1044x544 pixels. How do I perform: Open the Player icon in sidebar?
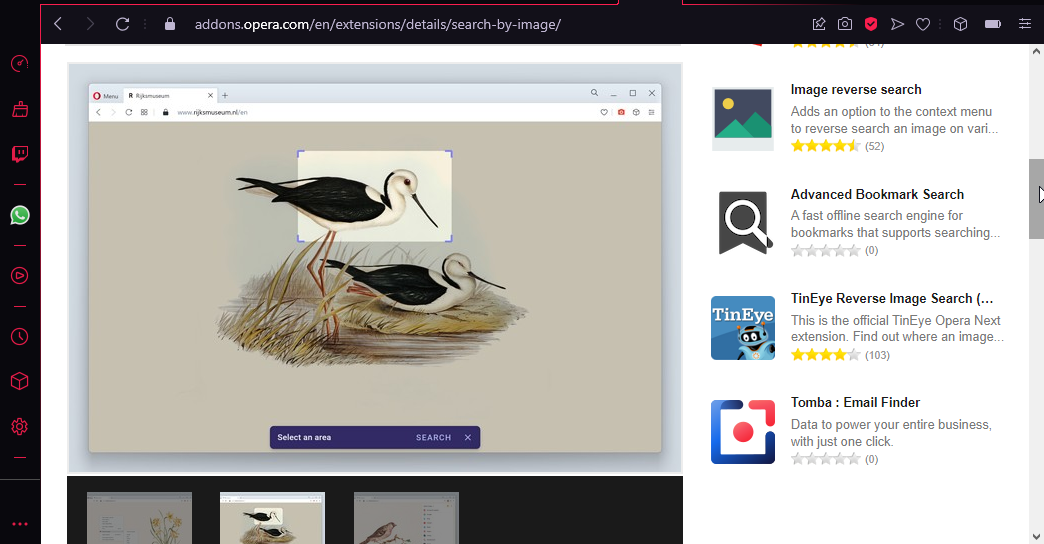click(19, 275)
